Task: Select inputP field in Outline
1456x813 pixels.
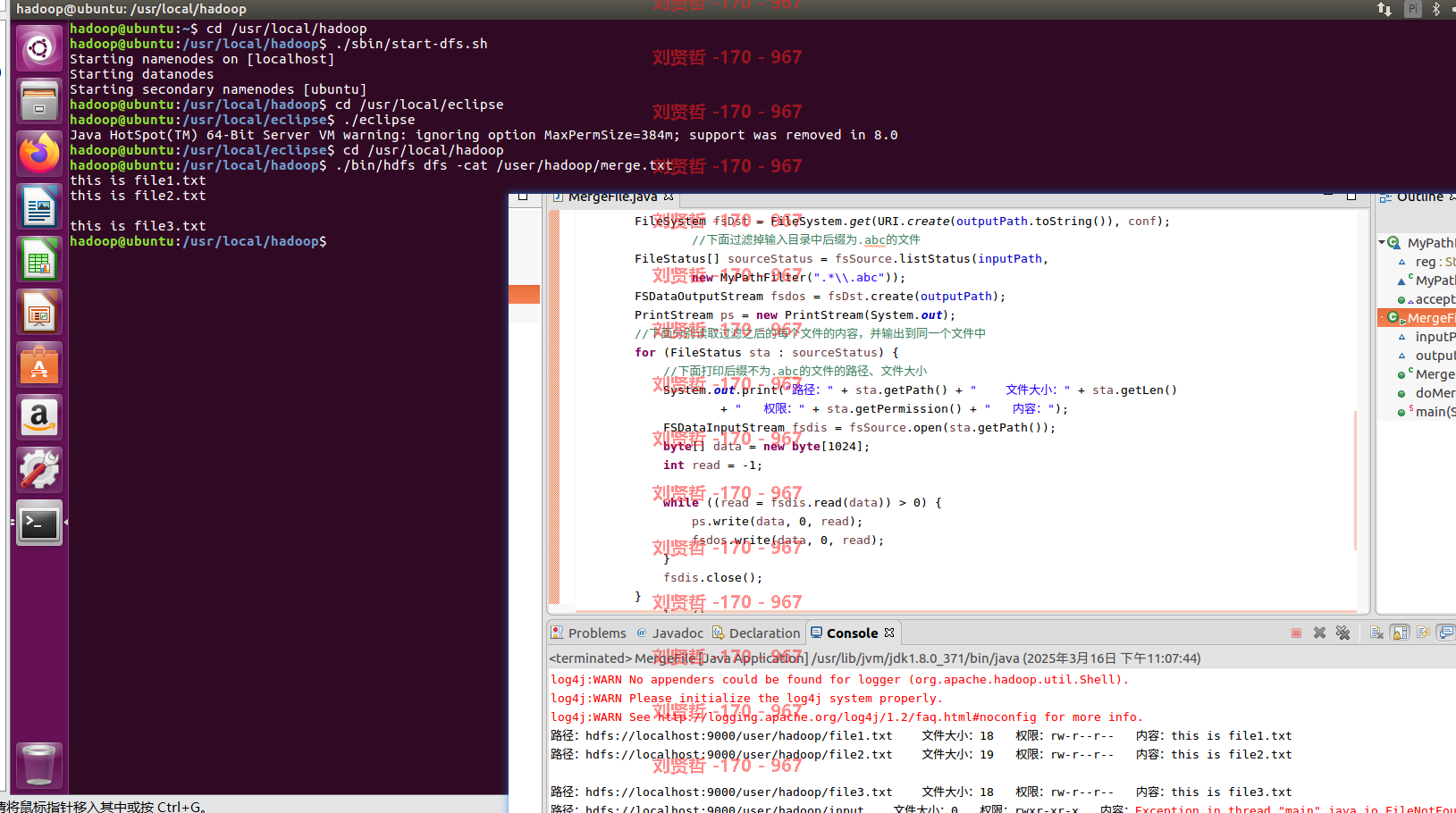Action: point(1427,337)
